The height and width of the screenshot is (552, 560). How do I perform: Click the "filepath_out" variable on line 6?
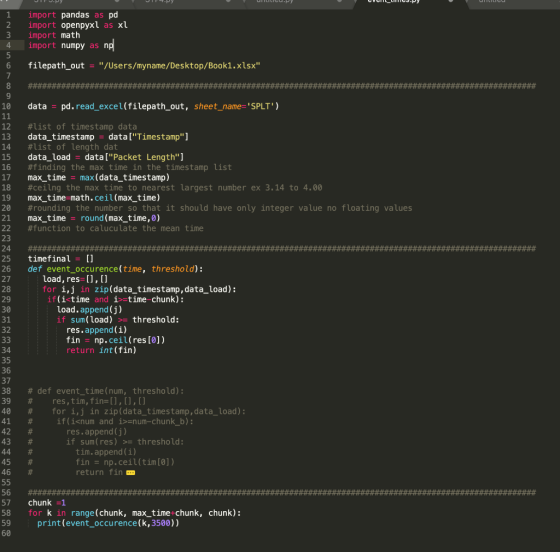click(x=56, y=66)
